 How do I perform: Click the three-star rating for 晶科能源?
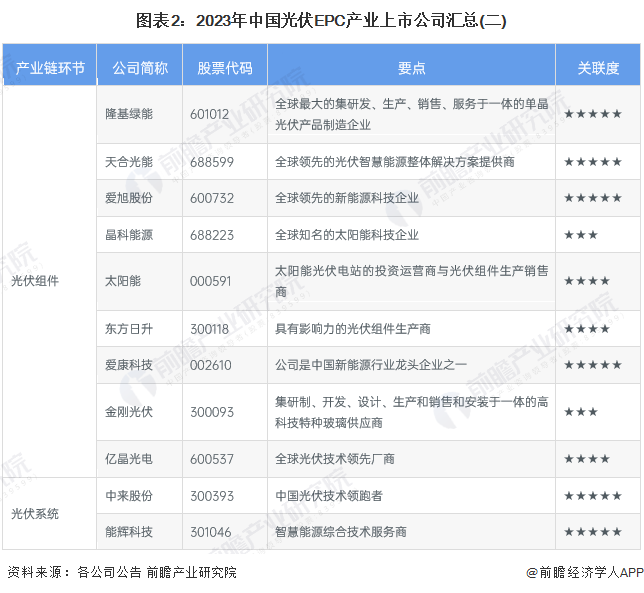coord(581,235)
